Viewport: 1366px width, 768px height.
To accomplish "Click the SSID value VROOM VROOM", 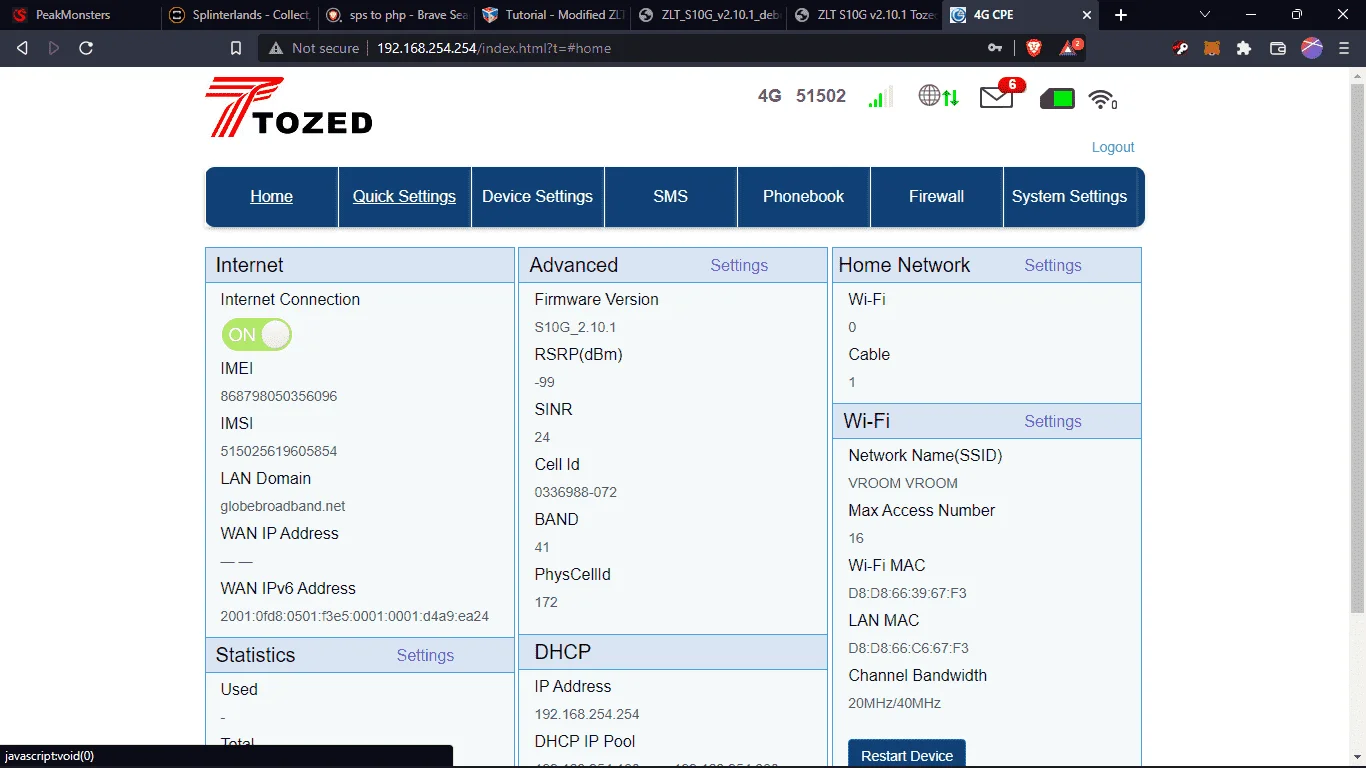I will [x=903, y=483].
